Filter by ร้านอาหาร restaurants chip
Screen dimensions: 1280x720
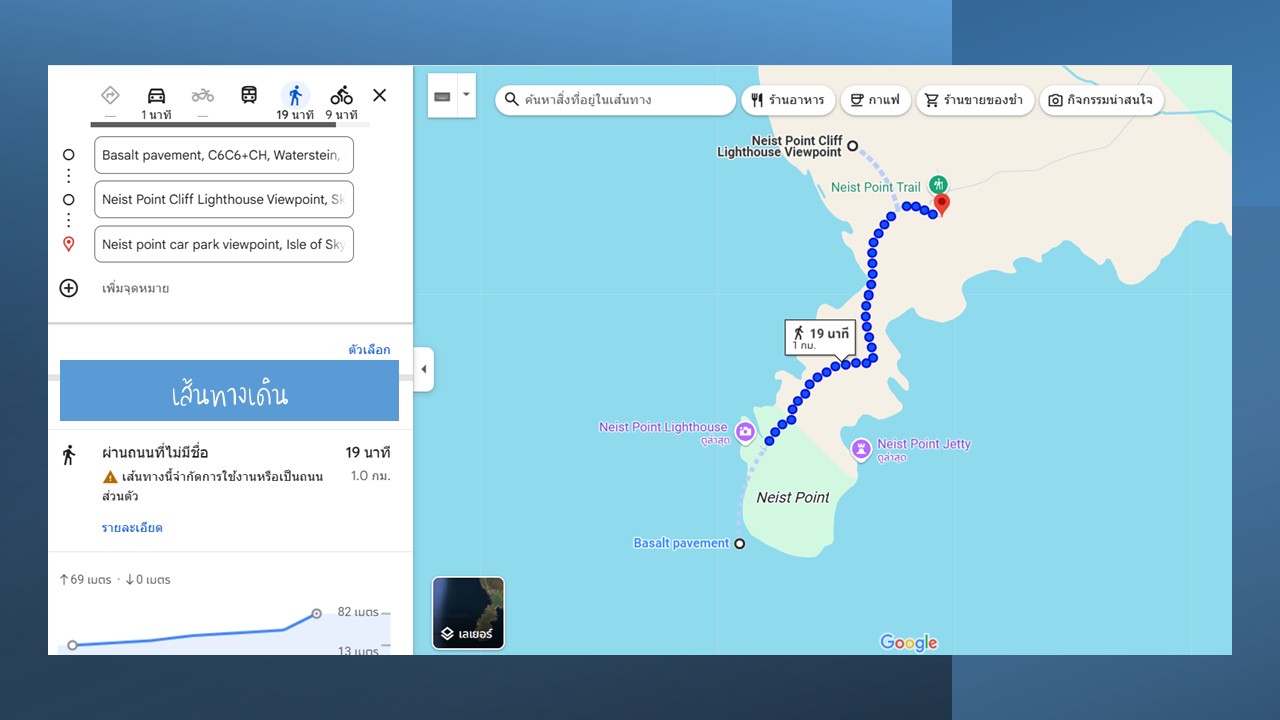[x=788, y=100]
